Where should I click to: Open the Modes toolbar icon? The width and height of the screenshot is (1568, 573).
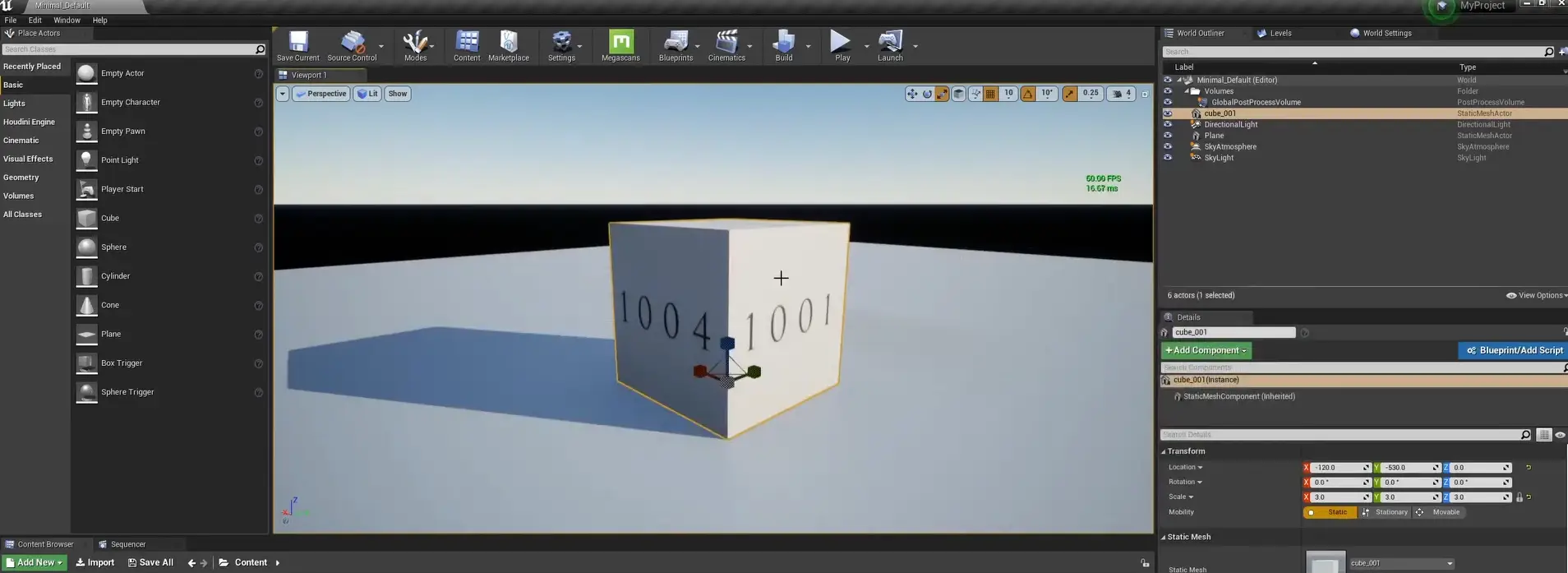(415, 42)
